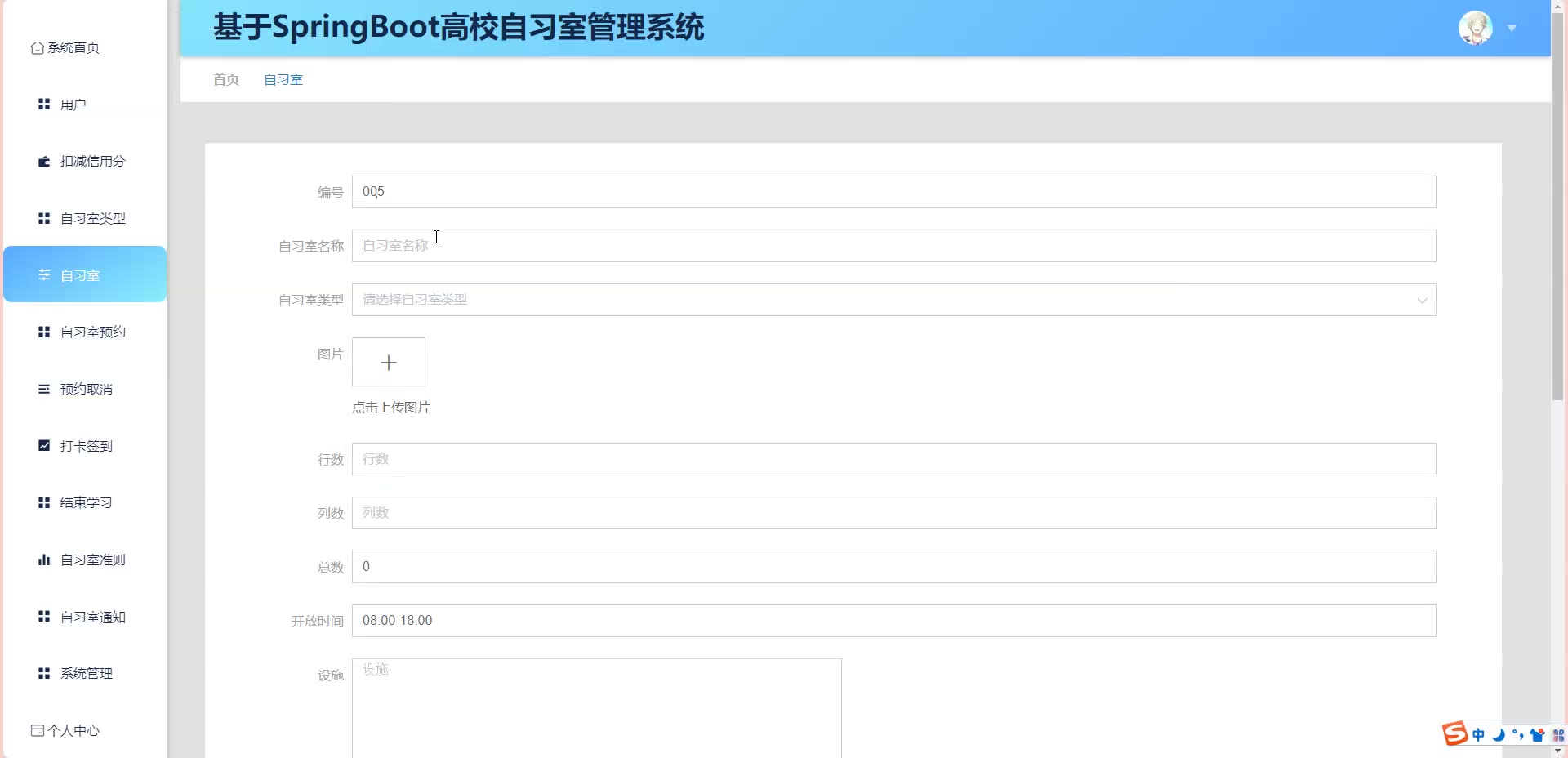Click the wallet icon beside 扣减信用分

click(44, 162)
